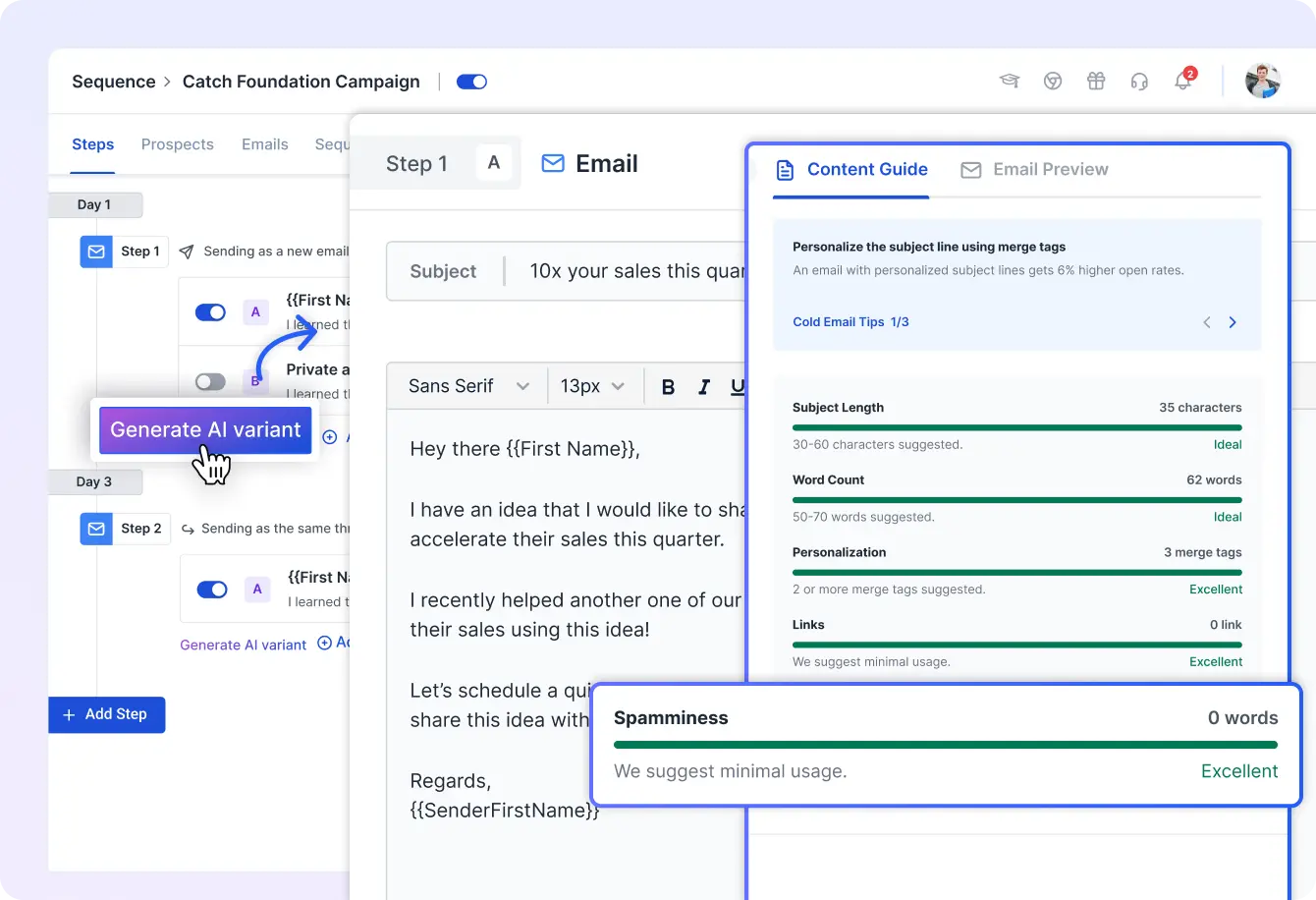1316x900 pixels.
Task: Switch to the Prospects tab
Action: pos(177,144)
